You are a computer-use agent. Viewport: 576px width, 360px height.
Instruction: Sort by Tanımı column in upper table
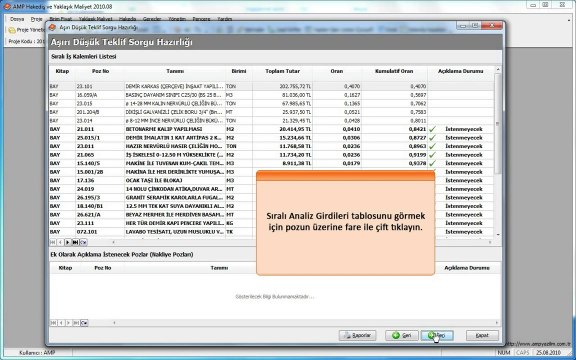175,71
